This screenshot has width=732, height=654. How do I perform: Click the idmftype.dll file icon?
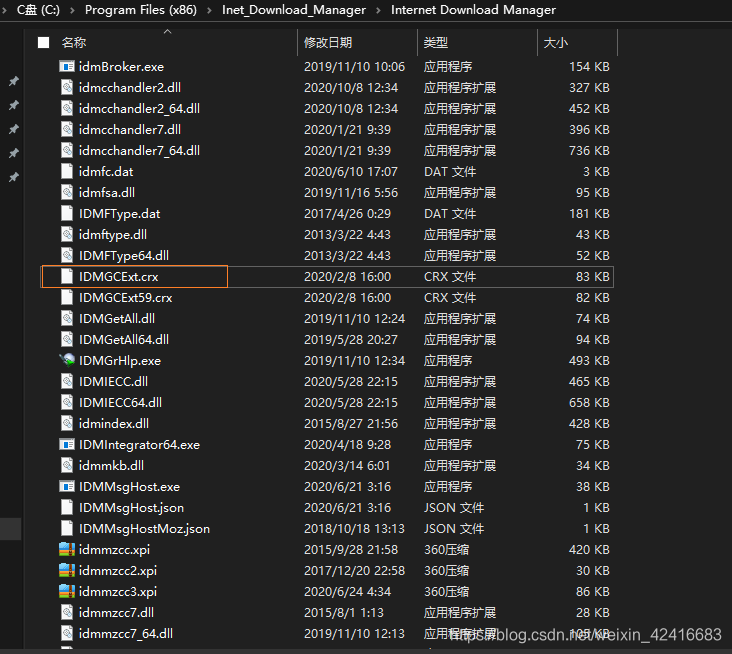[67, 235]
